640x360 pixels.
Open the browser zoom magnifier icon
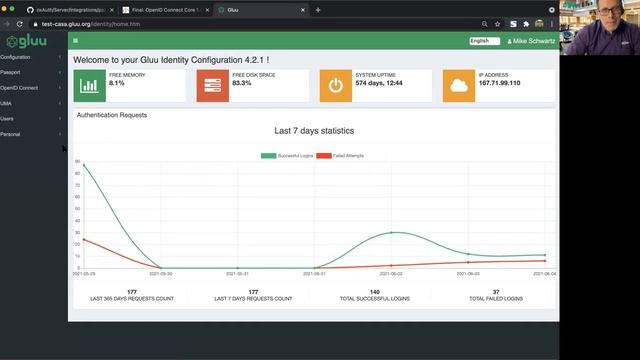(484, 24)
